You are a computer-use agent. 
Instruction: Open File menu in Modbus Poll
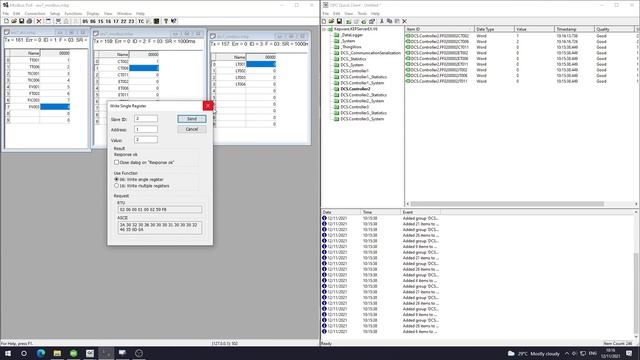coord(6,13)
